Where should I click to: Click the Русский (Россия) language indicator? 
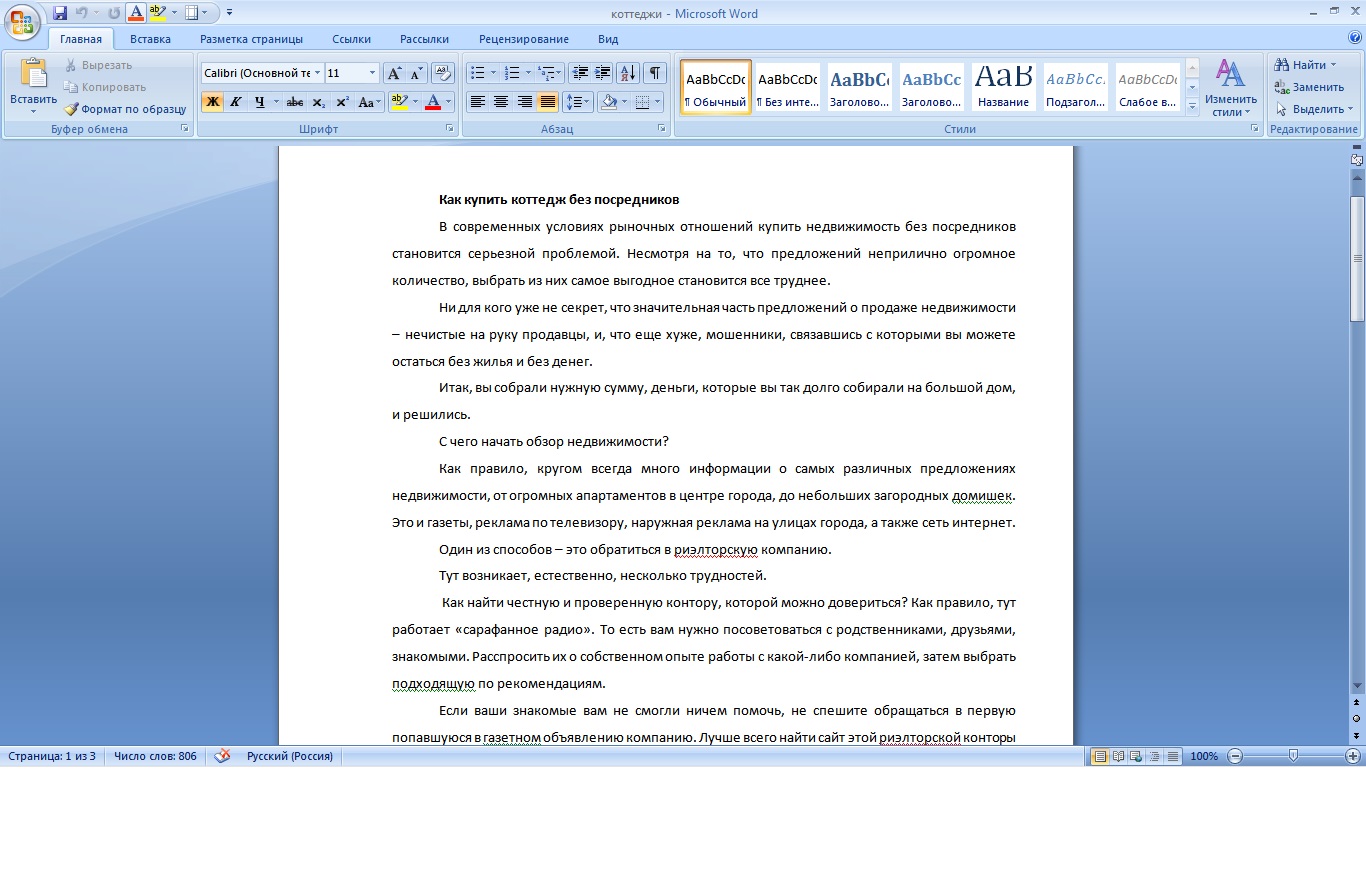(x=290, y=756)
